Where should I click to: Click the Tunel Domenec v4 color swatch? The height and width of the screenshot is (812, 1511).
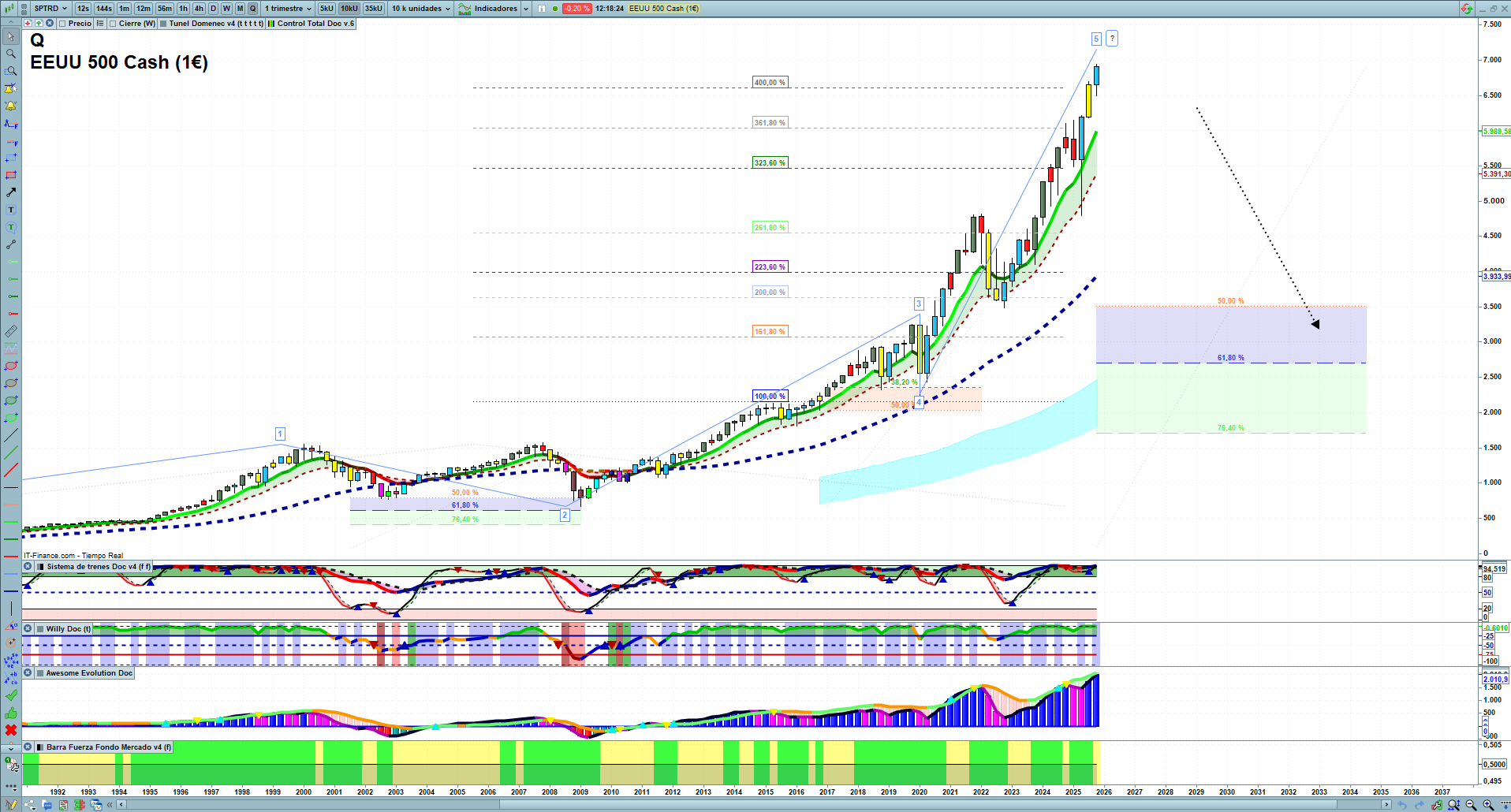click(163, 24)
